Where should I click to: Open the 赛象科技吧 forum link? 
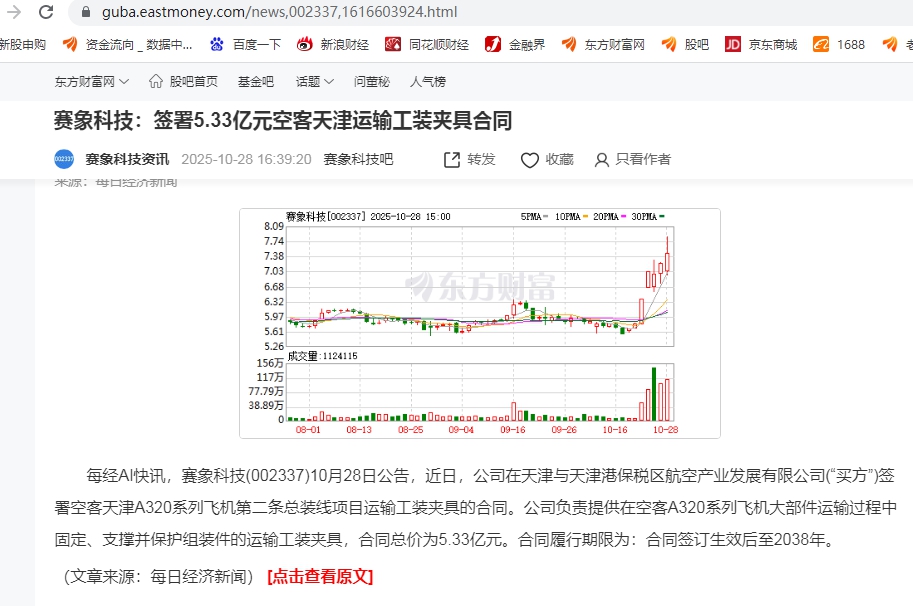click(x=358, y=159)
